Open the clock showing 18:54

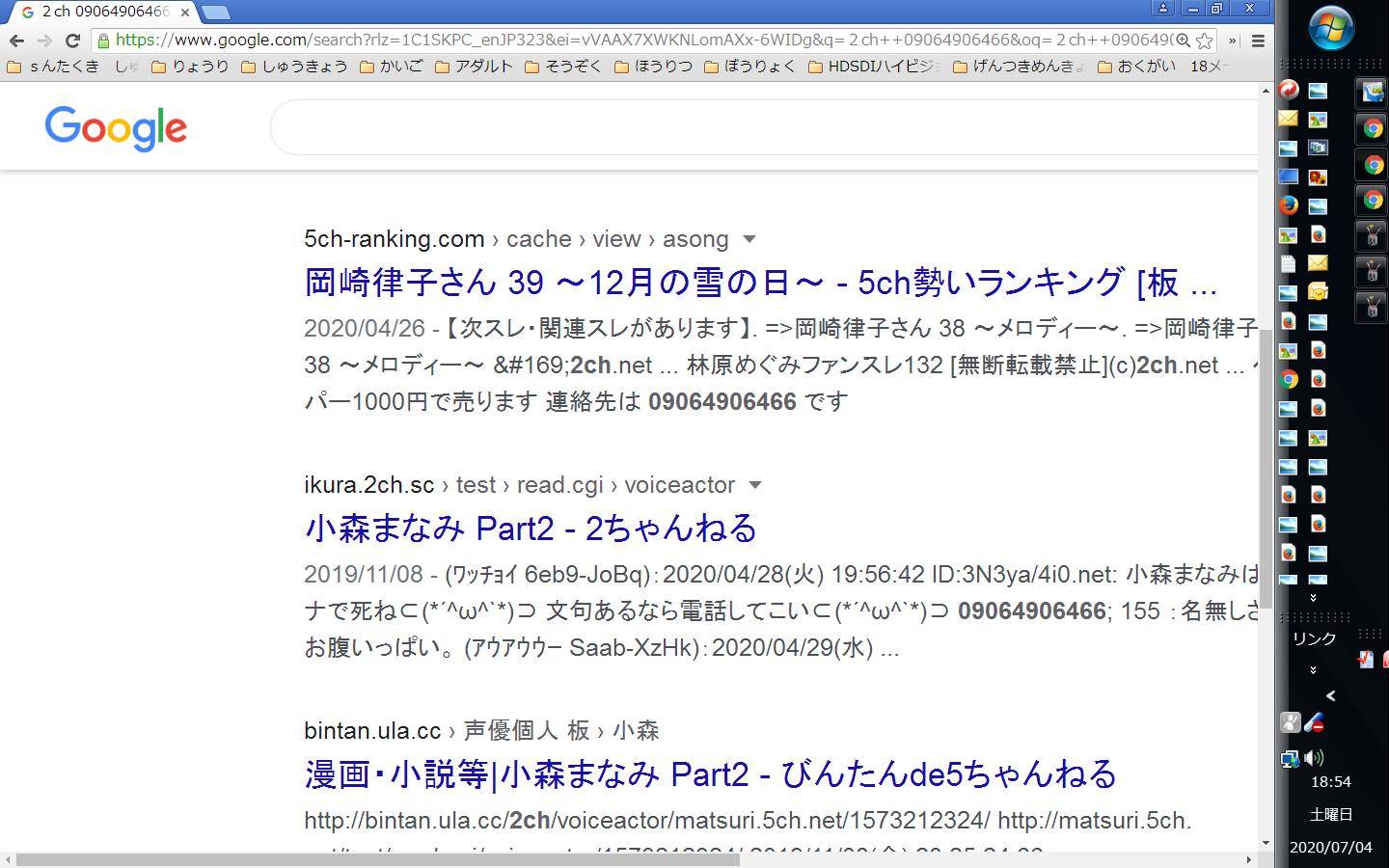1331,782
